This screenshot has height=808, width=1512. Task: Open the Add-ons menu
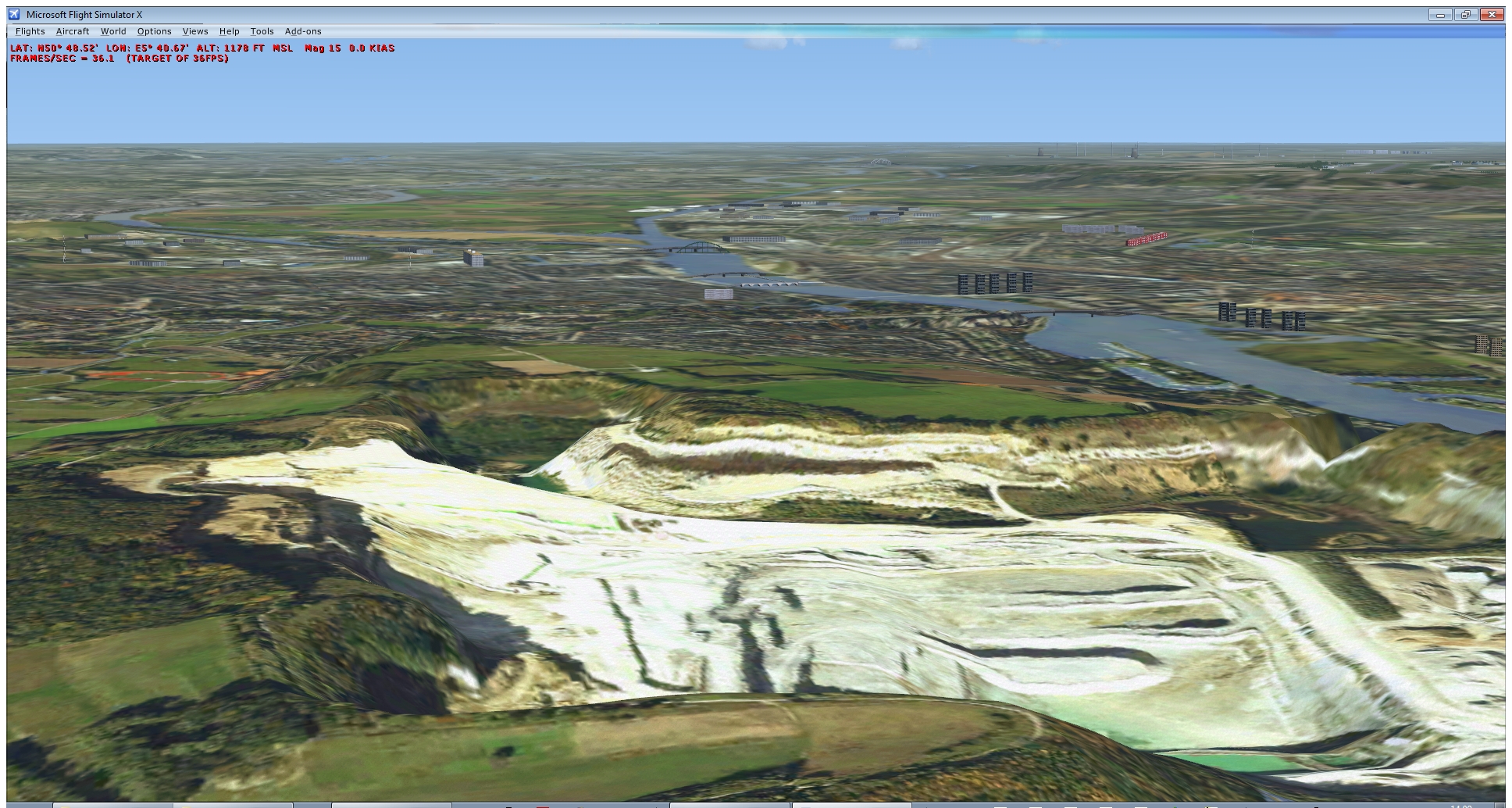(303, 31)
